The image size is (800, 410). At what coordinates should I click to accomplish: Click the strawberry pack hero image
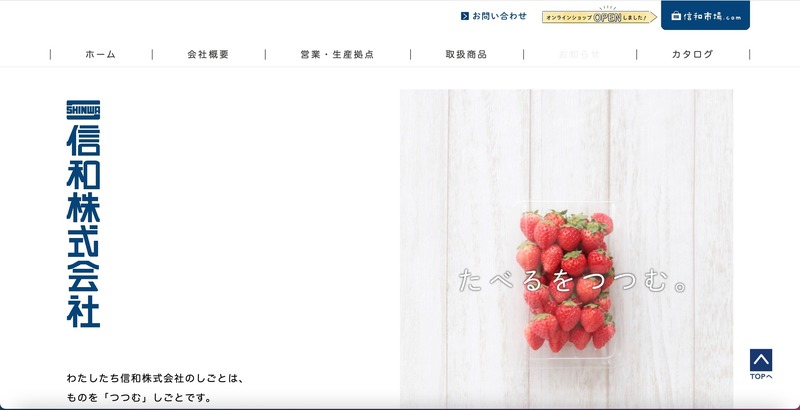566,249
